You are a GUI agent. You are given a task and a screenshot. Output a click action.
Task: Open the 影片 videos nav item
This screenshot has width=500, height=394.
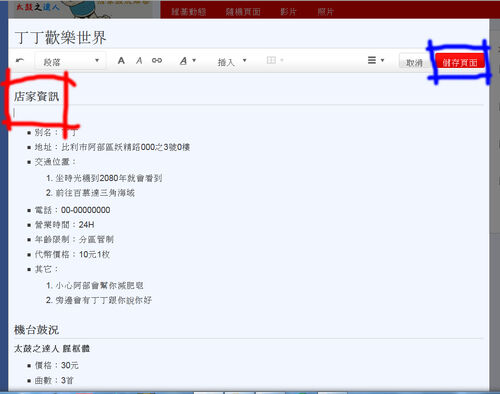[288, 12]
